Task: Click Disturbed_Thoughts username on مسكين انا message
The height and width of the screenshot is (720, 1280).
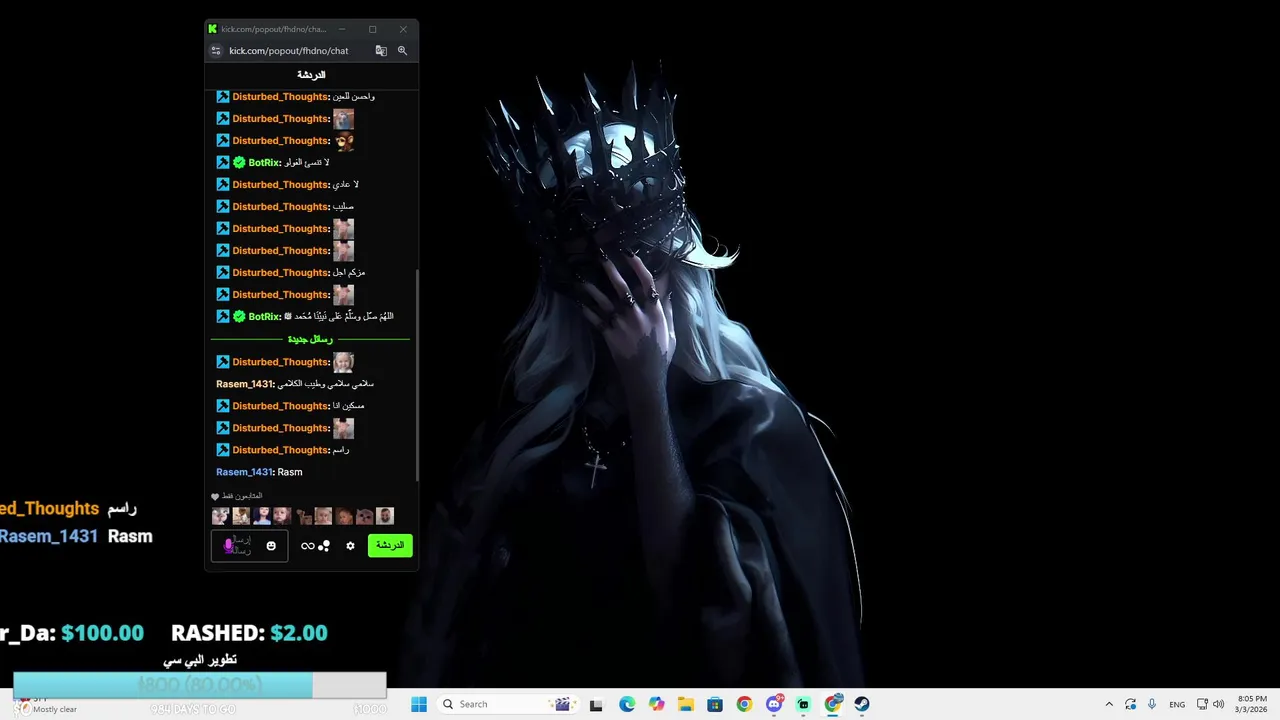Action: coord(281,406)
